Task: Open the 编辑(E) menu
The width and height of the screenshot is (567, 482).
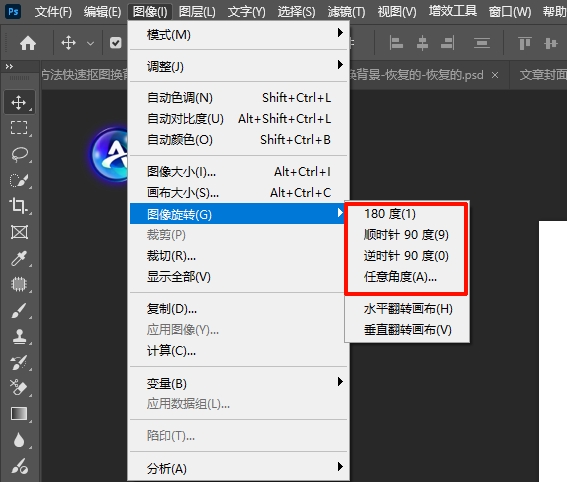Action: pos(102,12)
